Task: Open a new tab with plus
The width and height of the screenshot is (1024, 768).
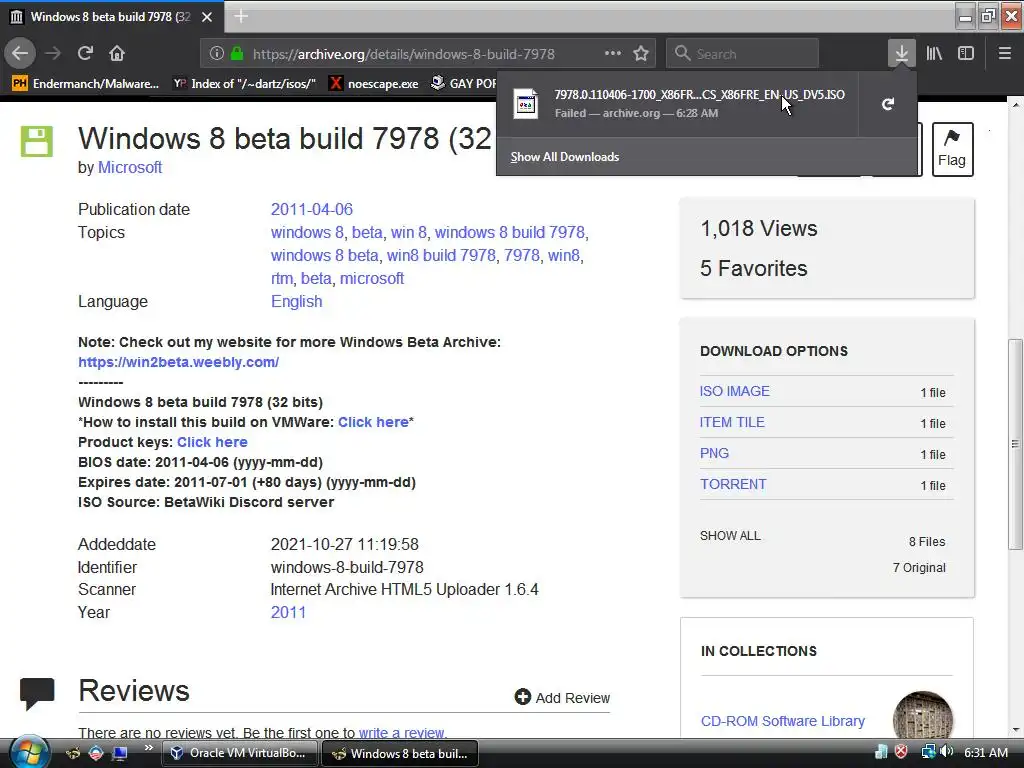Action: click(241, 16)
